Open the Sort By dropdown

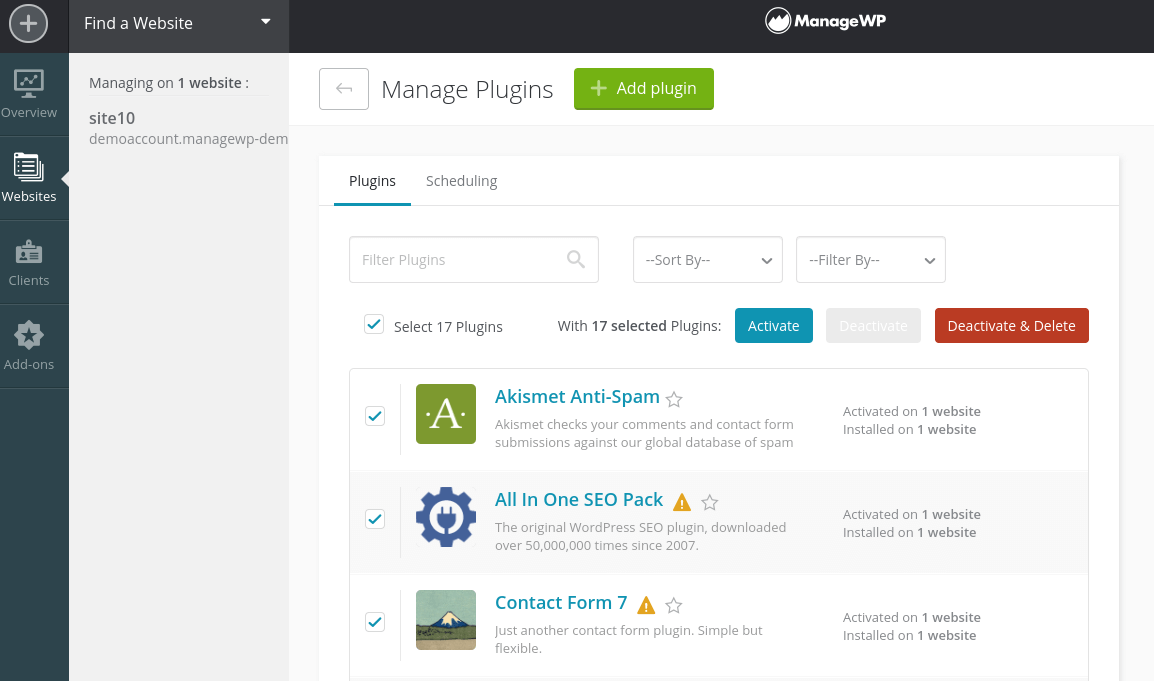(707, 259)
